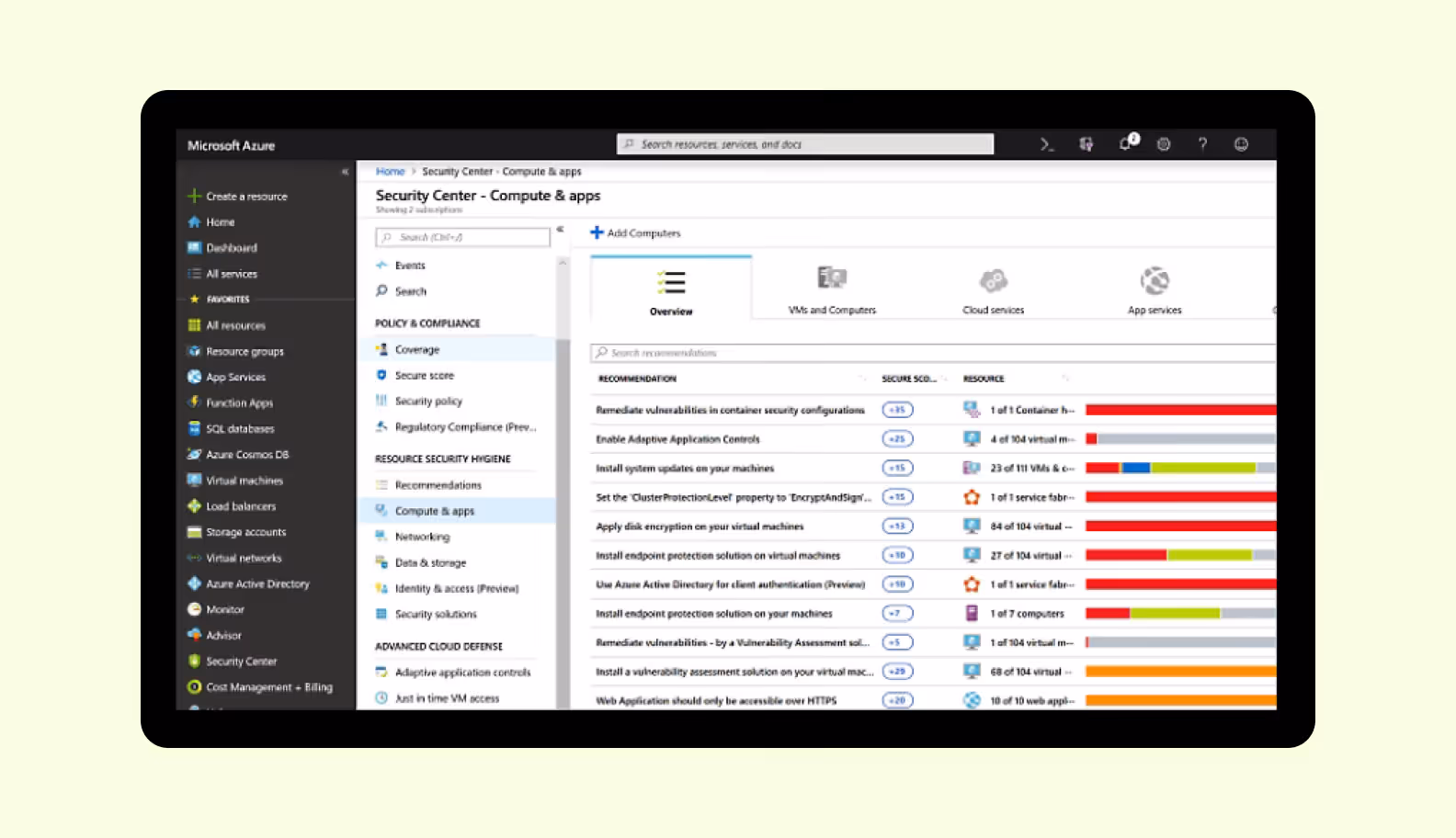The width and height of the screenshot is (1456, 838).
Task: Click the Just in time VM access clock icon
Action: (381, 698)
